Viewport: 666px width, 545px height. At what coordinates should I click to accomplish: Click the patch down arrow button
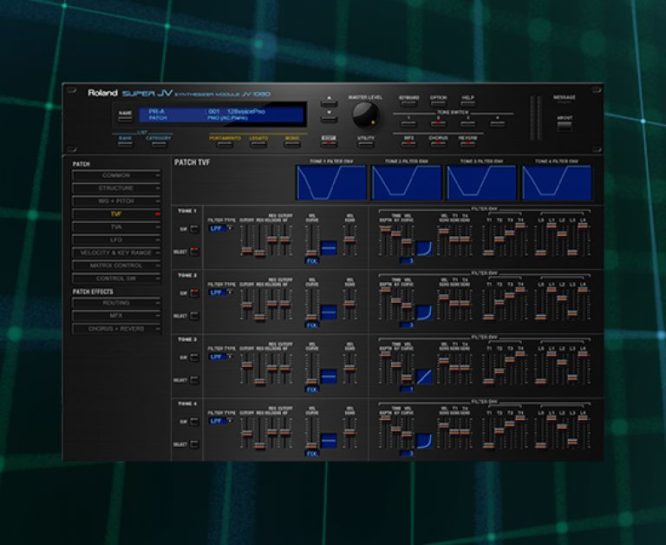[328, 116]
